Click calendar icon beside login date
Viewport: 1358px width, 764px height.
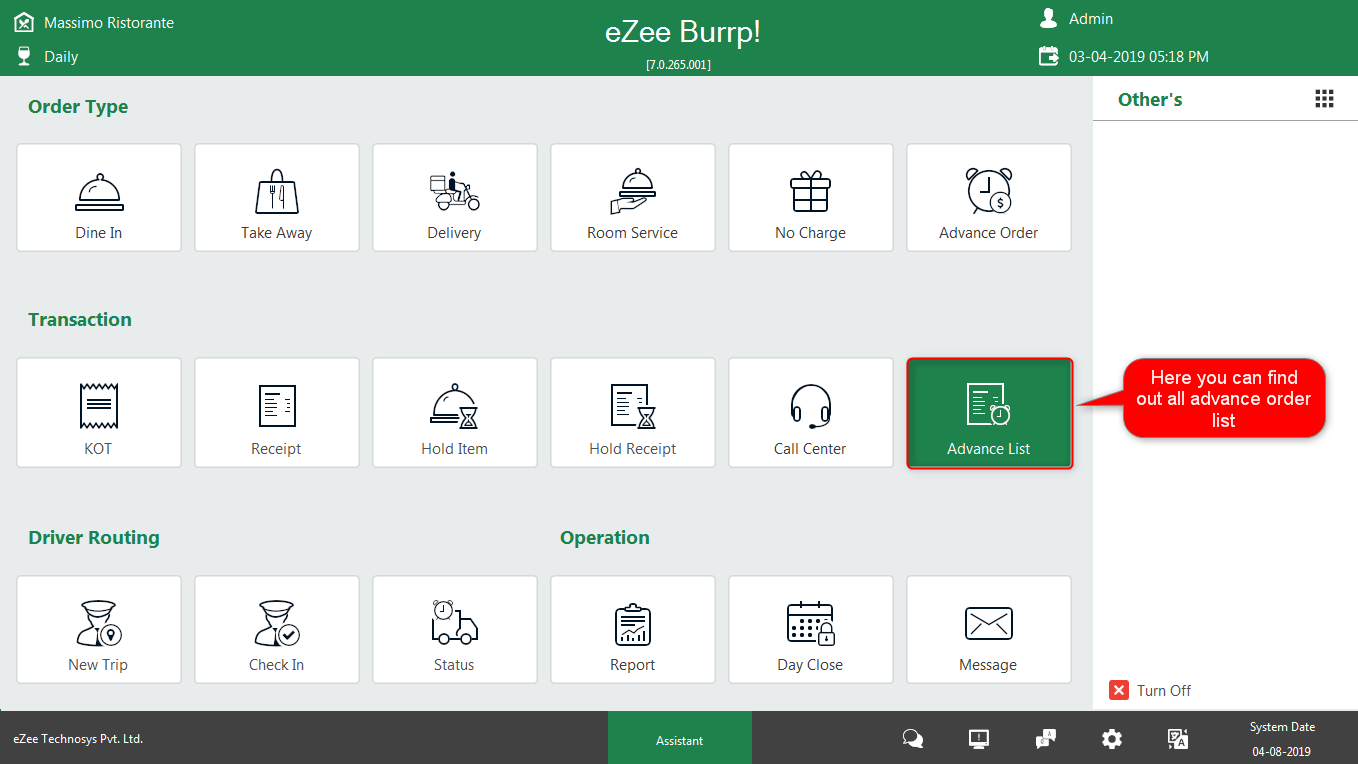(x=1048, y=56)
